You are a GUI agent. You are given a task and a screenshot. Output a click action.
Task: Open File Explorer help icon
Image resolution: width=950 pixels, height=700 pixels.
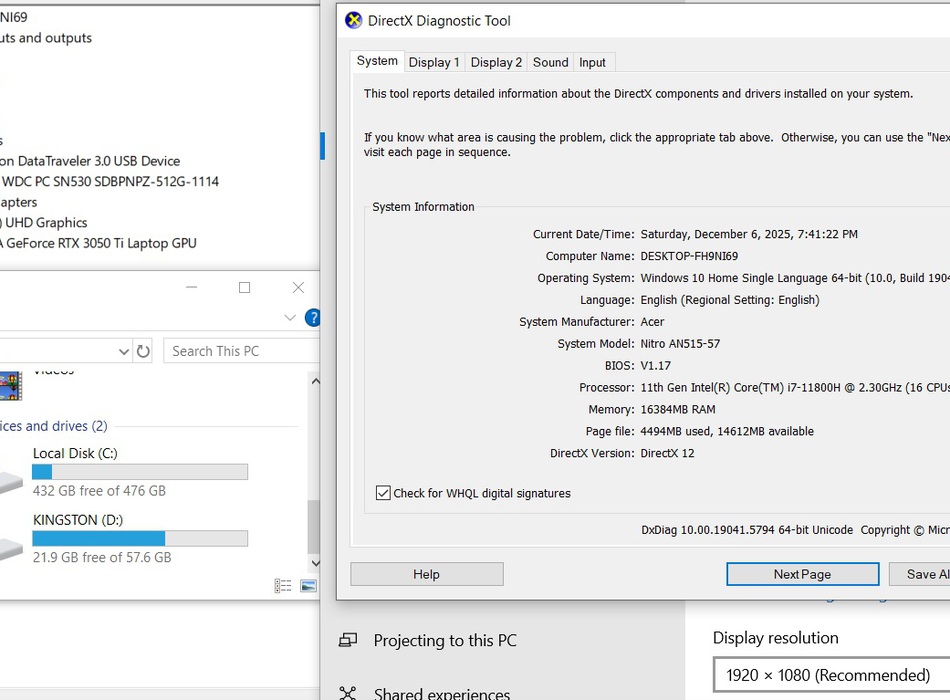[x=312, y=318]
